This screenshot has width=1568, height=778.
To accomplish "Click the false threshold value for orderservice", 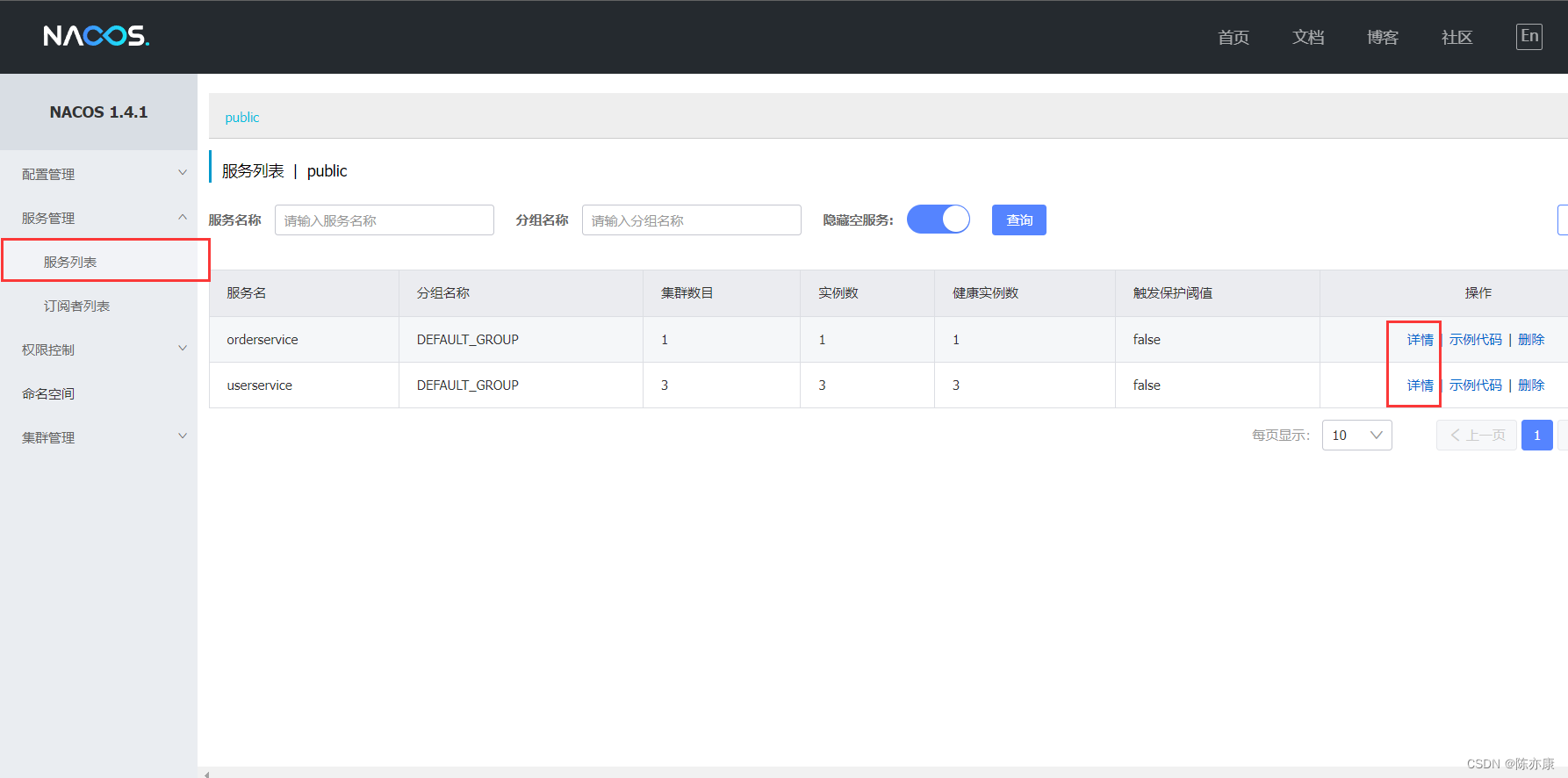I will pos(1147,340).
